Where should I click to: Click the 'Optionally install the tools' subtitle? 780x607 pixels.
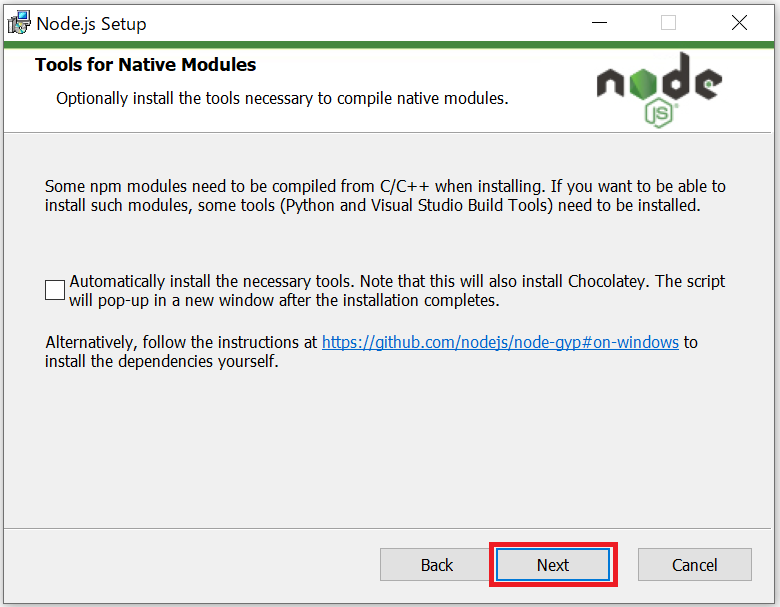point(282,99)
